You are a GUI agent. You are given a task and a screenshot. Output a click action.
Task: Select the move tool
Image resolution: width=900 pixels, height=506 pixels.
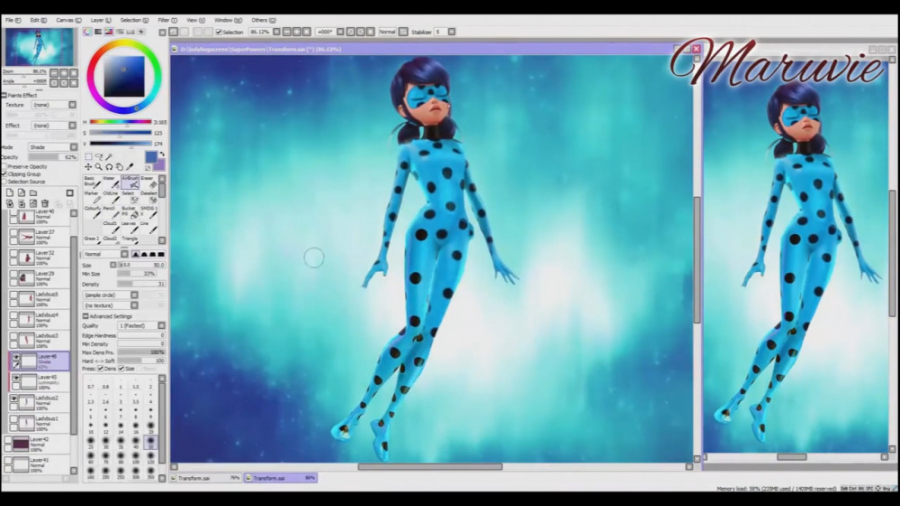tap(88, 167)
